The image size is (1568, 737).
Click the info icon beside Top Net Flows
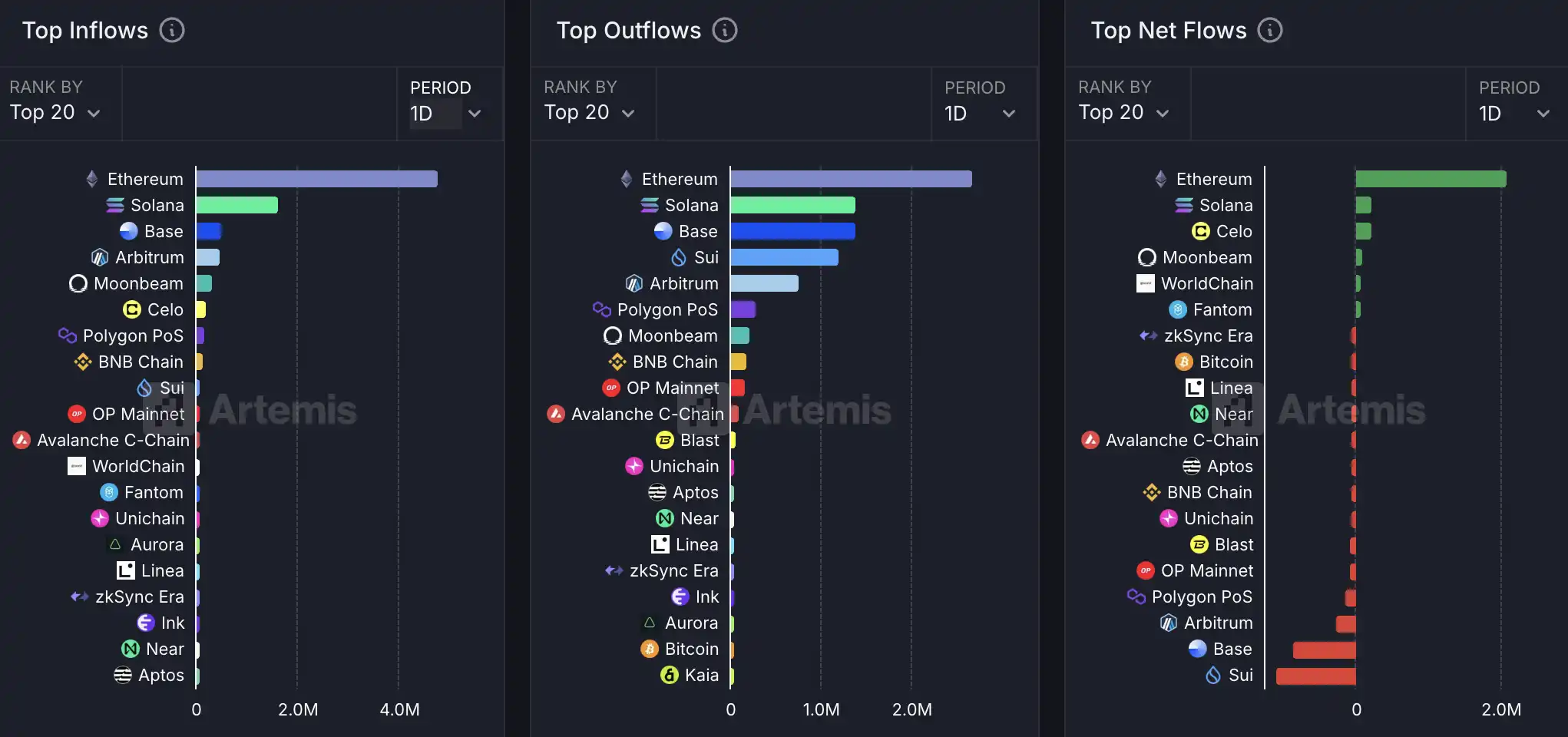[x=1270, y=30]
